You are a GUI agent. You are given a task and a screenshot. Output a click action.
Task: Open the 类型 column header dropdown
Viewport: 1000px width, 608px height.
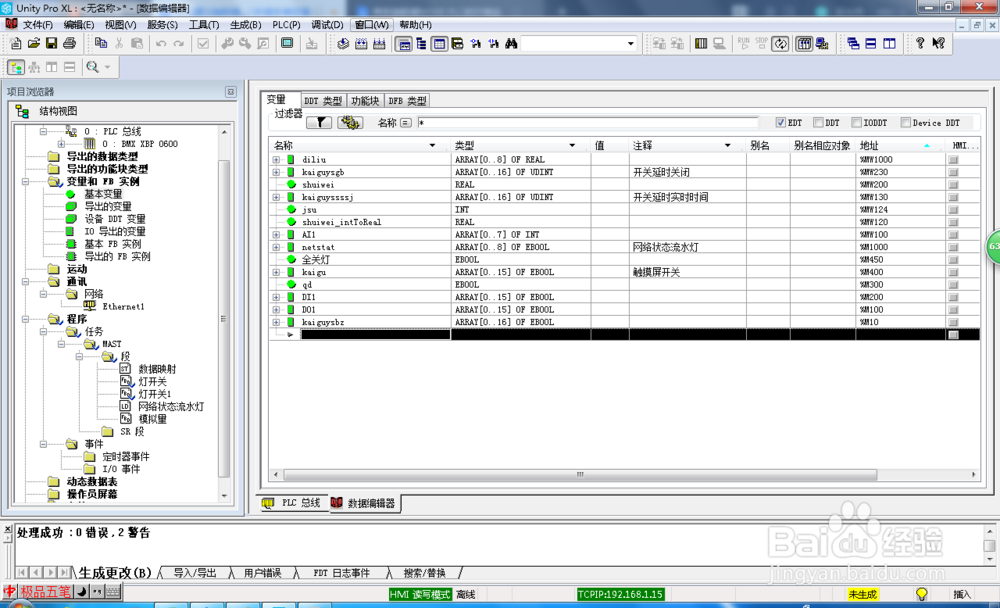572,145
